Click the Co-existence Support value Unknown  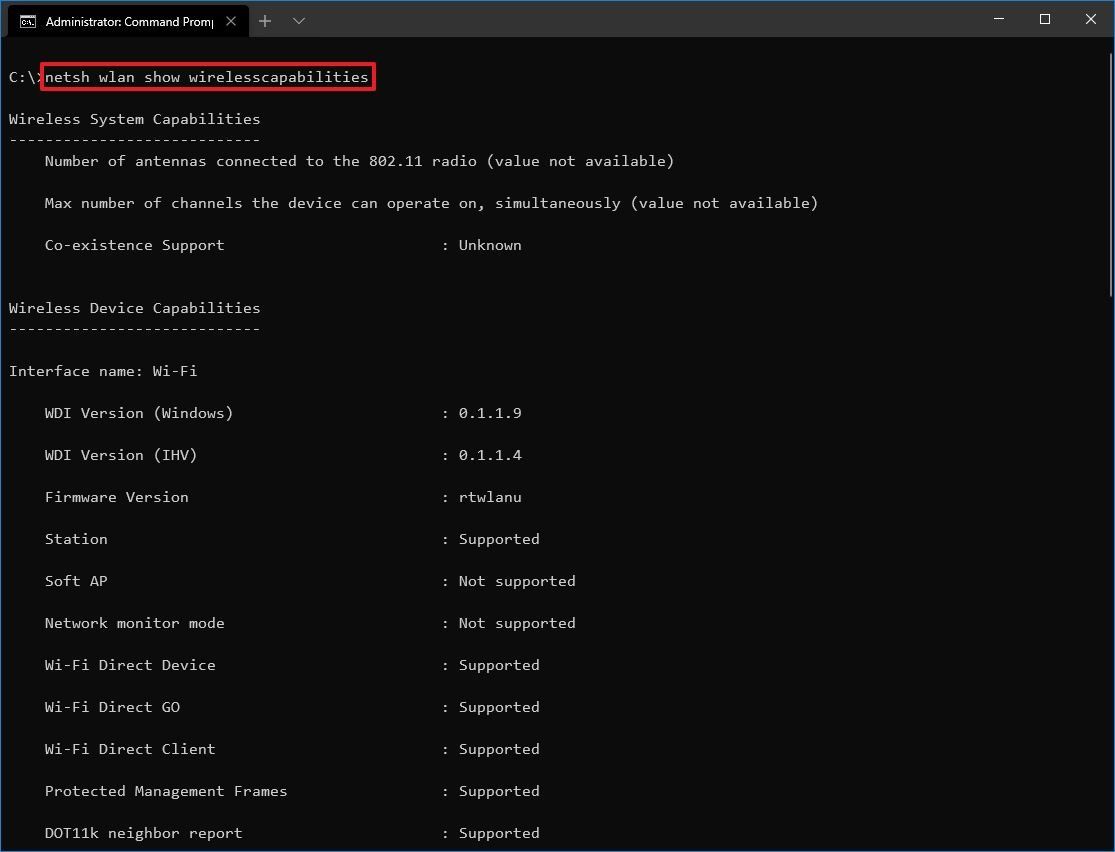(489, 244)
